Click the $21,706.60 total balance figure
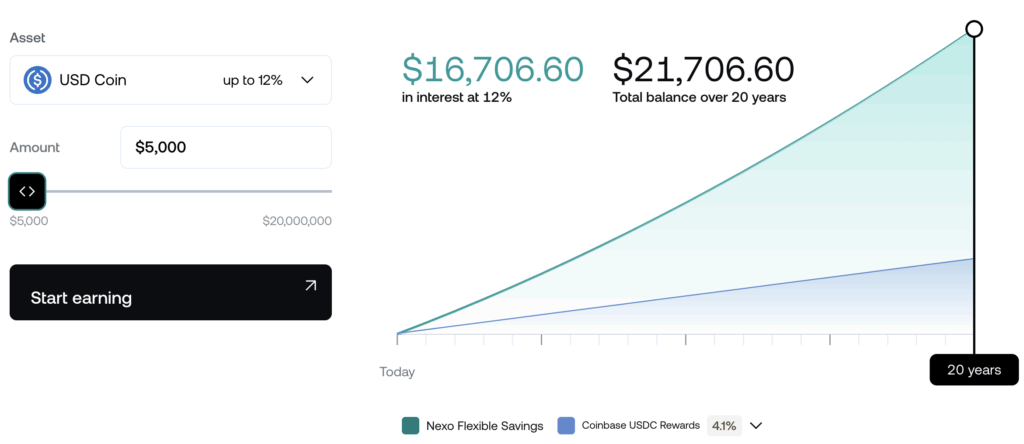 [703, 69]
